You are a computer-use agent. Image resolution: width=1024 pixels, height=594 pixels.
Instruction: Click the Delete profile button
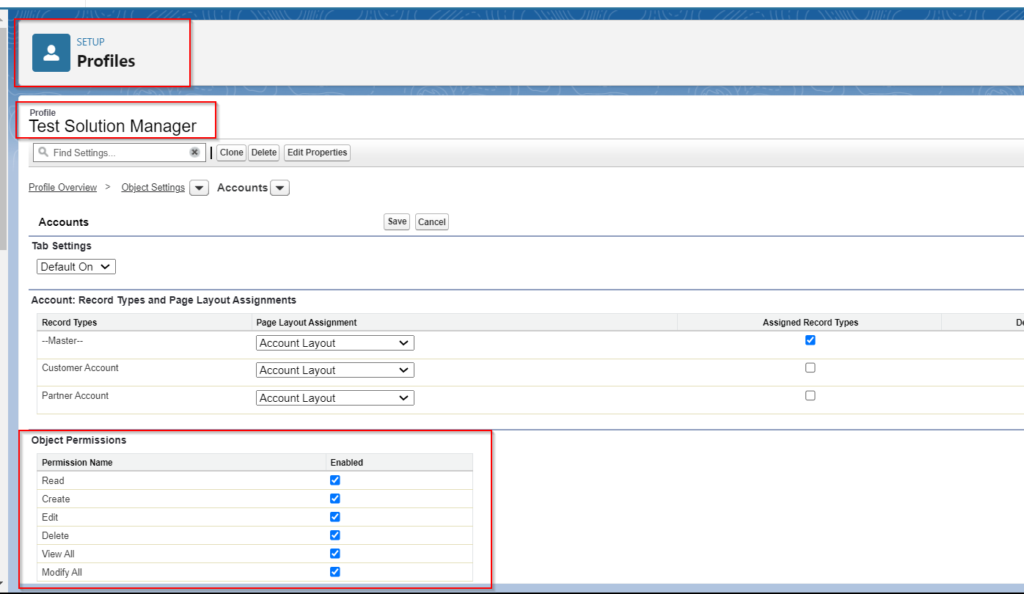264,152
